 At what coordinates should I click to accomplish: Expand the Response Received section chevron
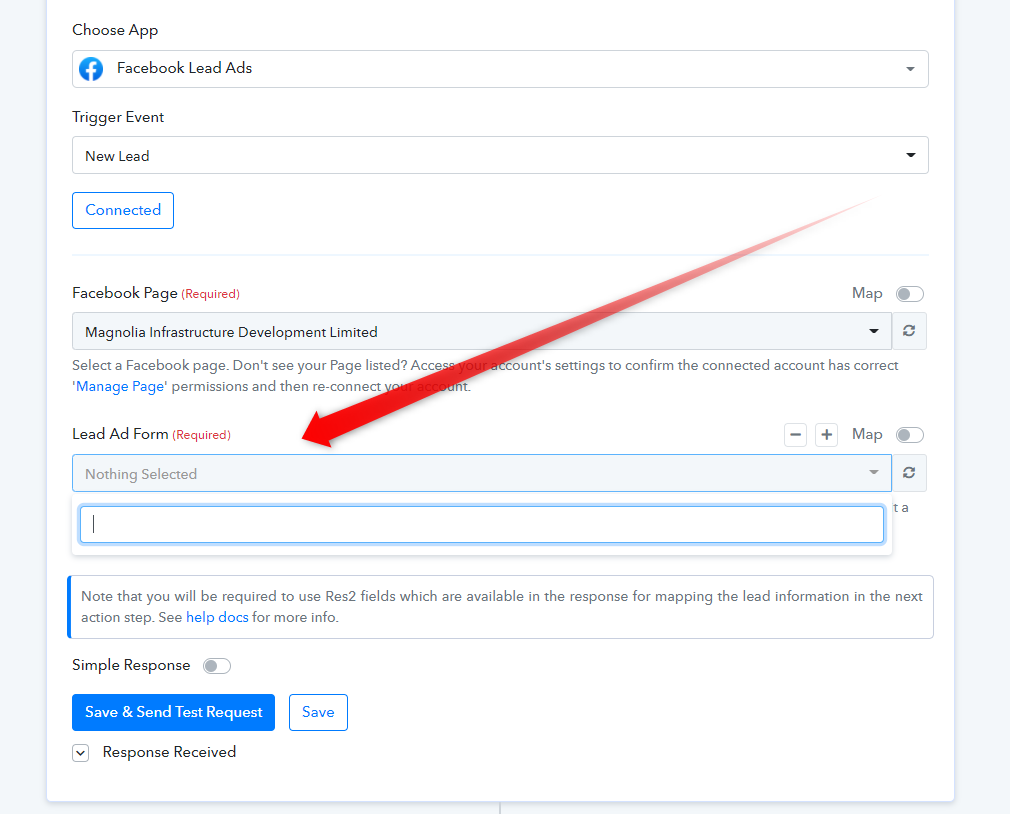81,753
